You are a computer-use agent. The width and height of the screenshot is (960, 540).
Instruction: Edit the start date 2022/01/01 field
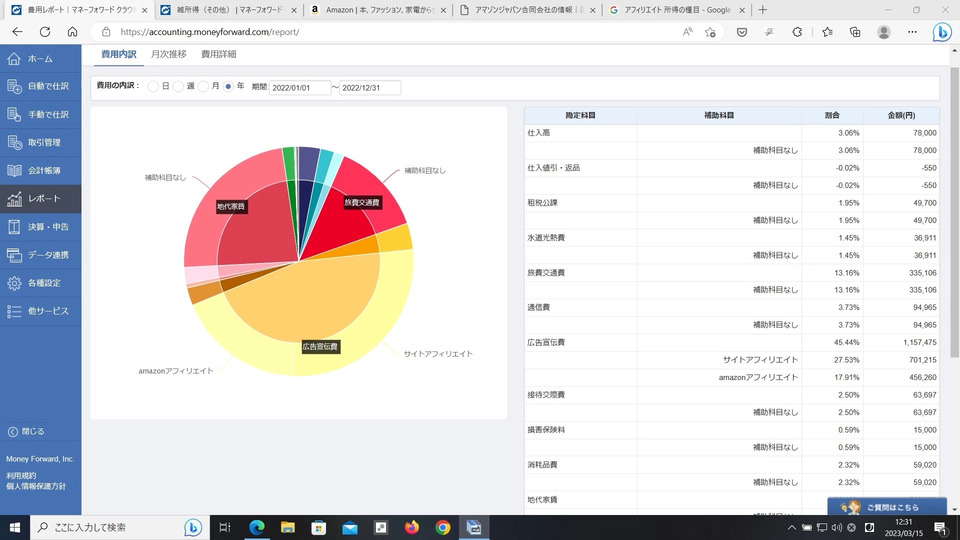[300, 88]
